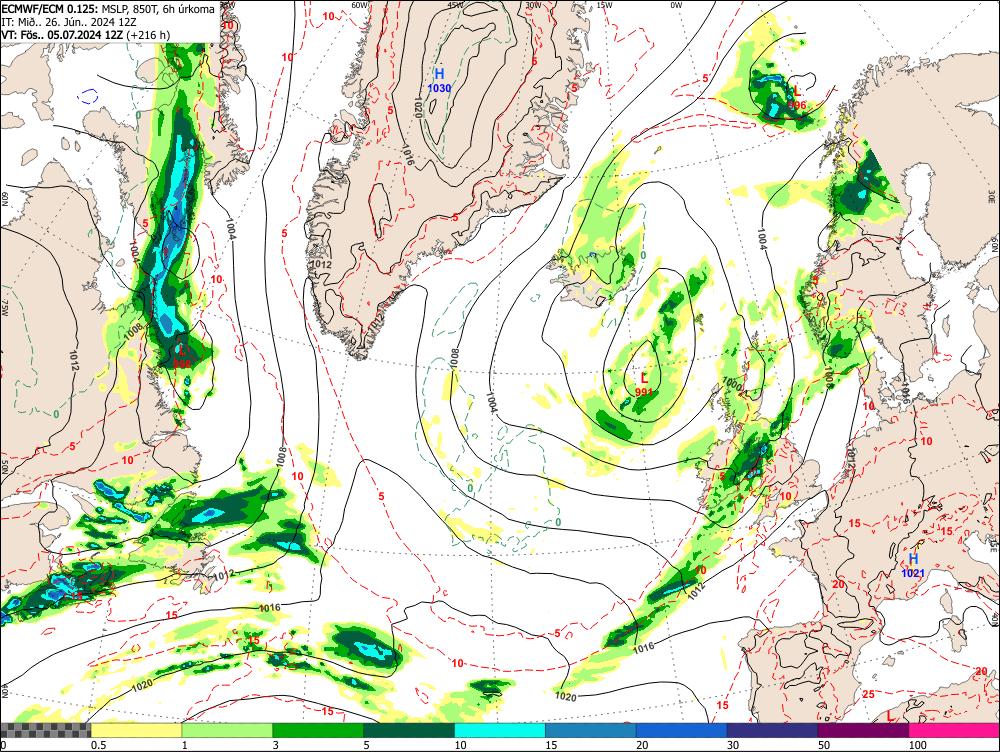
Task: Click the steel blue 15–20 mm legend swatch
Action: [591, 730]
